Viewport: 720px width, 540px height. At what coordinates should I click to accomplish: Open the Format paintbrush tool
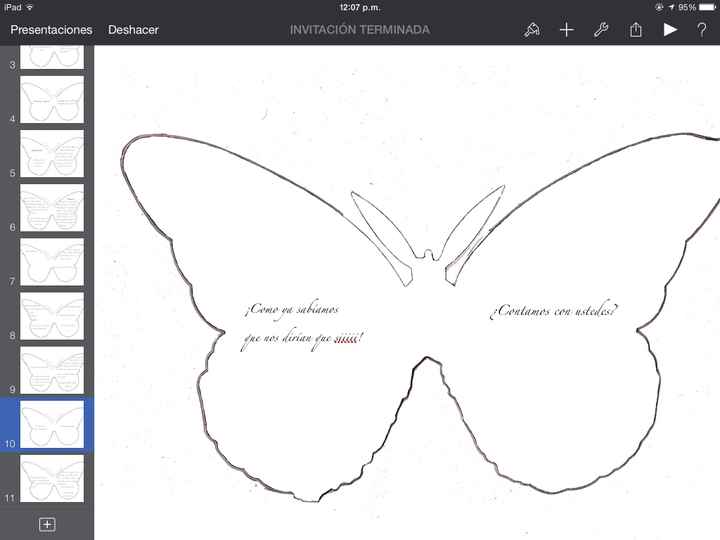point(532,30)
